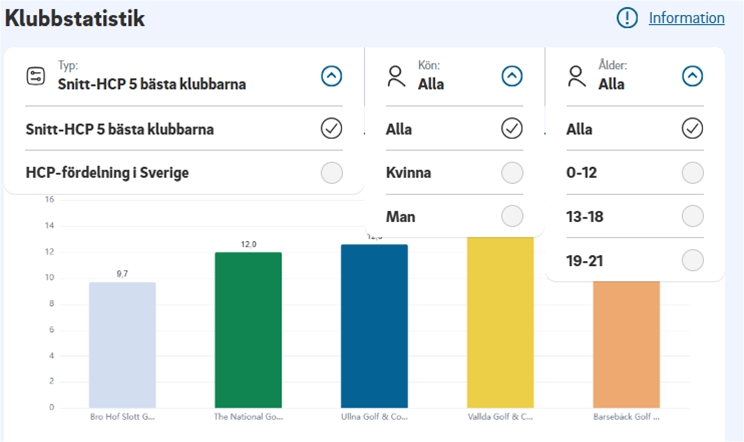Choose the 19-21 age radio button
This screenshot has height=442, width=744.
pos(692,260)
